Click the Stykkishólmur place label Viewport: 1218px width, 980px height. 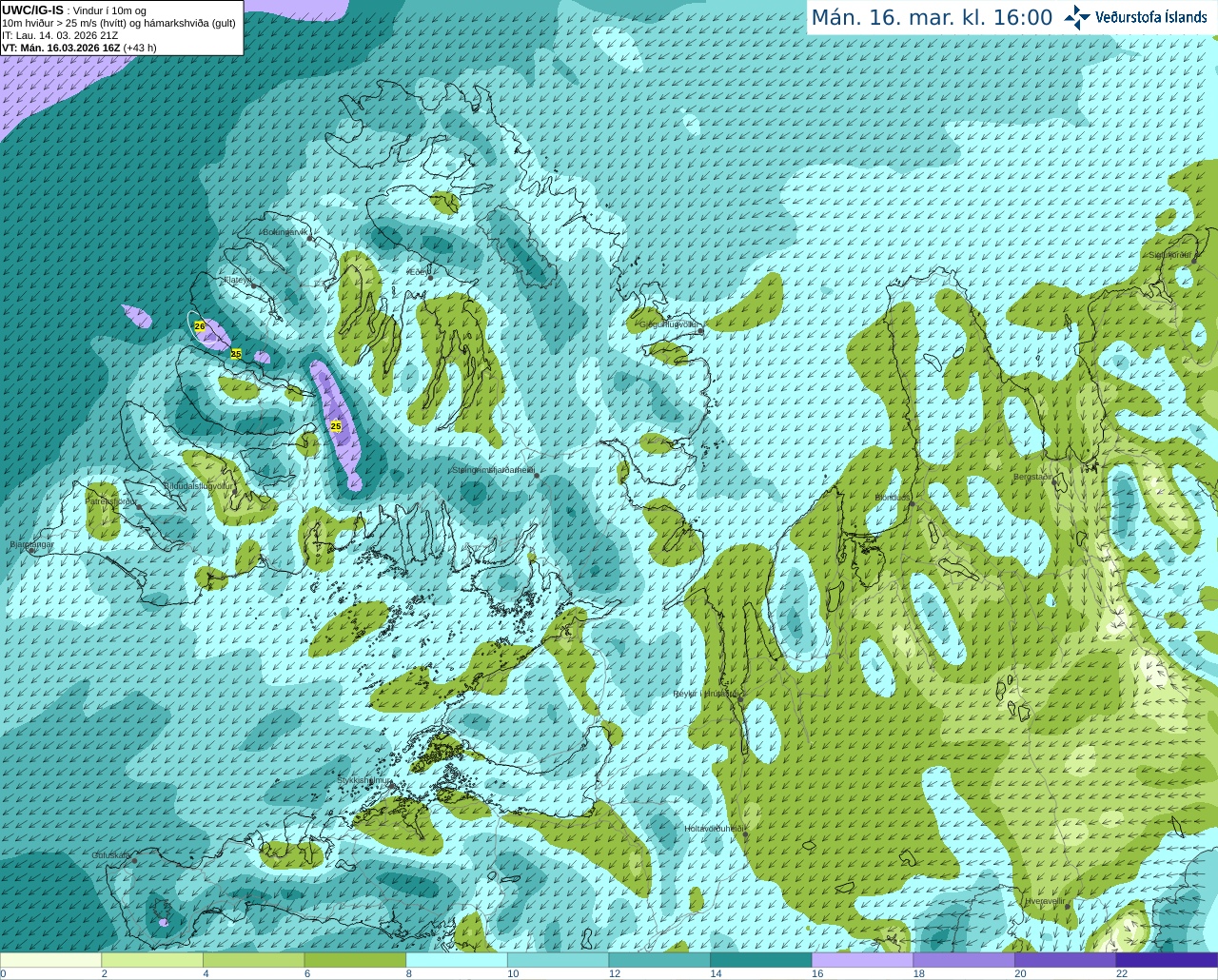(364, 780)
